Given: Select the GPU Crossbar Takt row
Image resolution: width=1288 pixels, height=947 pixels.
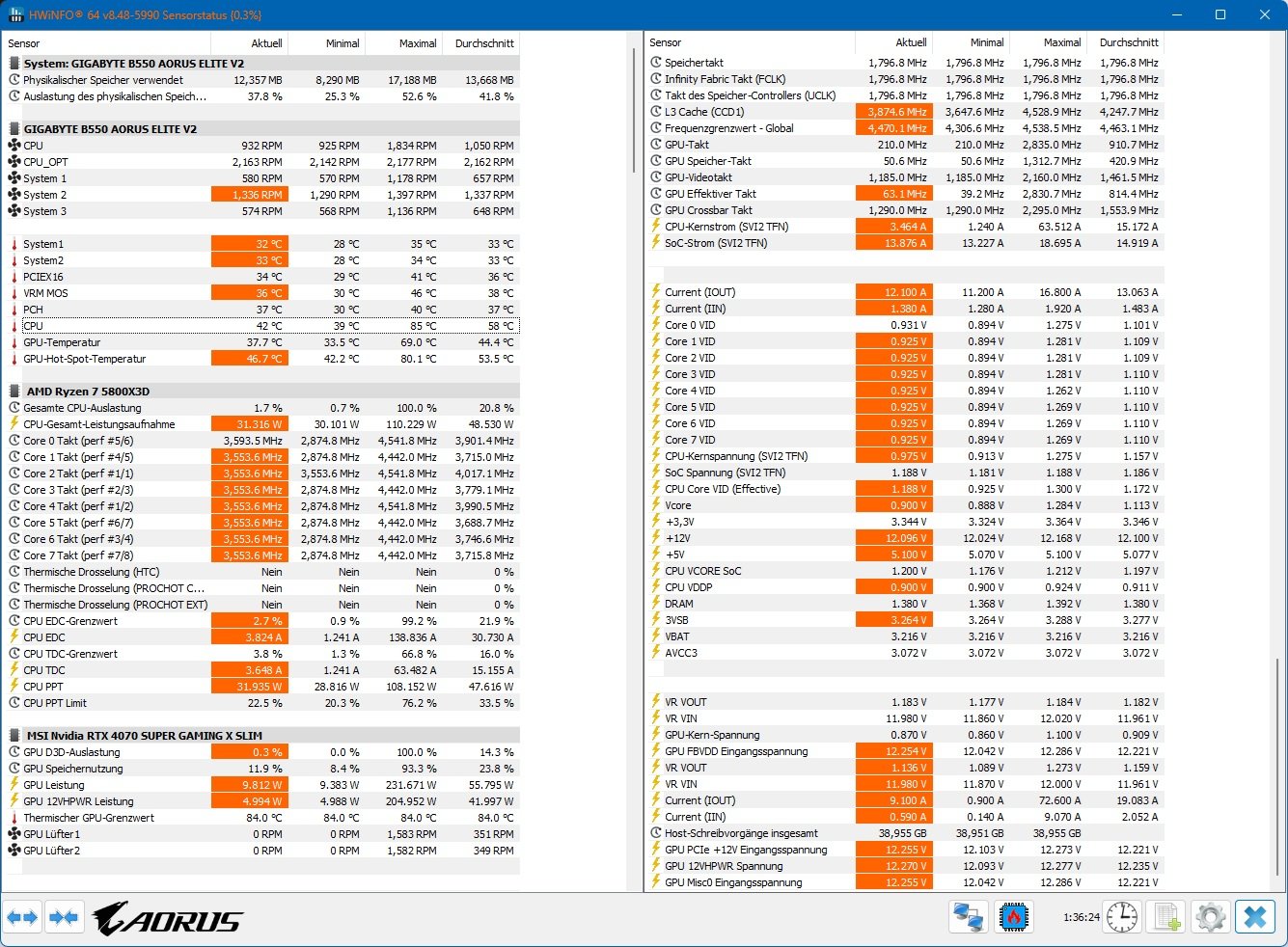Looking at the screenshot, I should (905, 210).
